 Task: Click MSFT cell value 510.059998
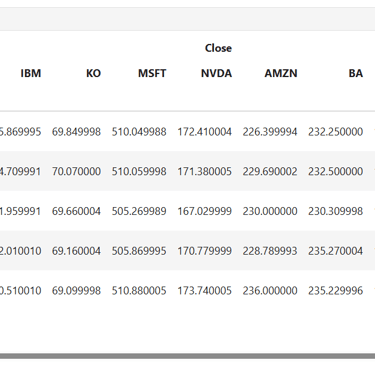point(139,171)
